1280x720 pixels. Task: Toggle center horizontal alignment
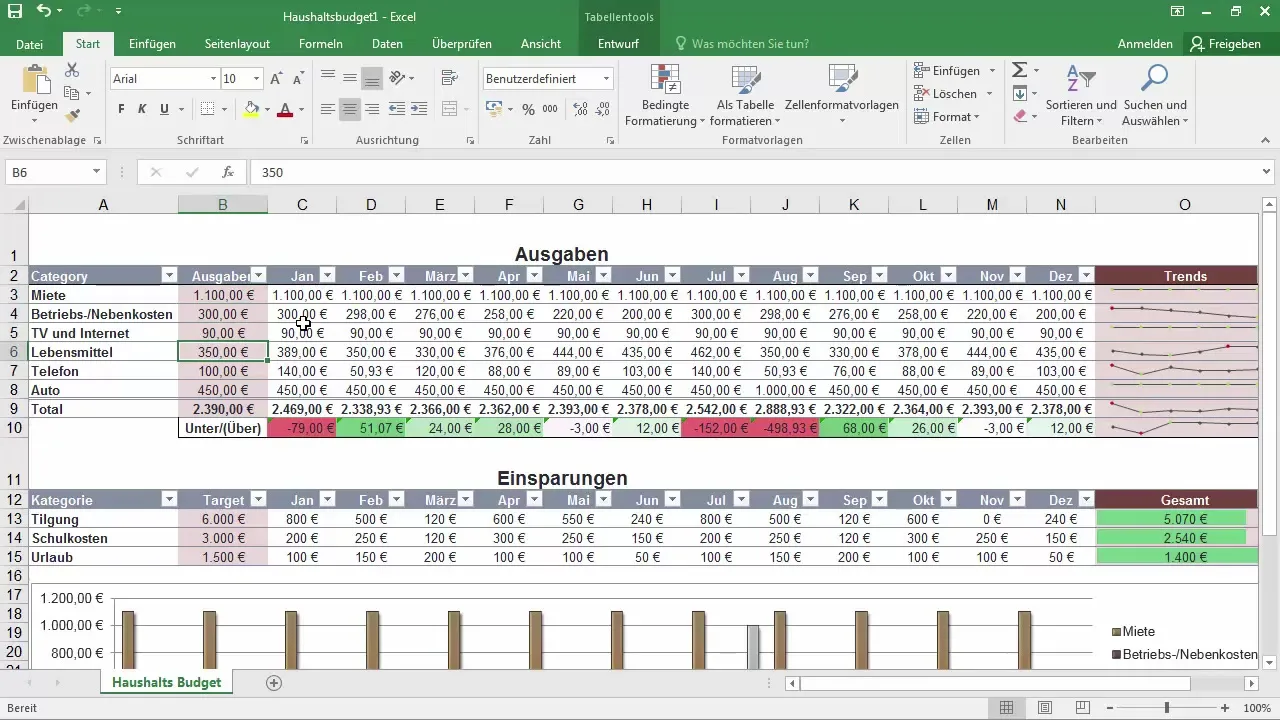click(350, 109)
